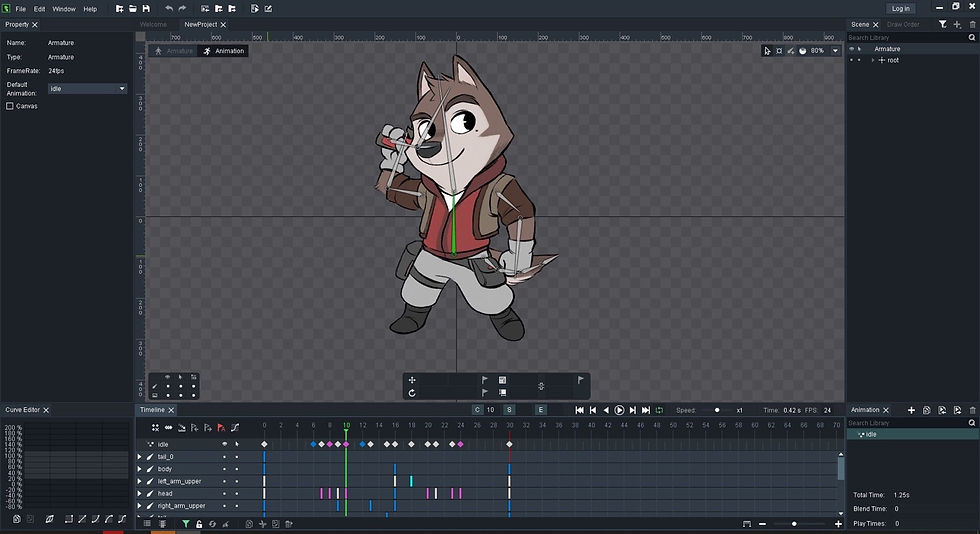Adjust the timeline zoom slider
Screen dimensions: 980x534
coord(794,524)
